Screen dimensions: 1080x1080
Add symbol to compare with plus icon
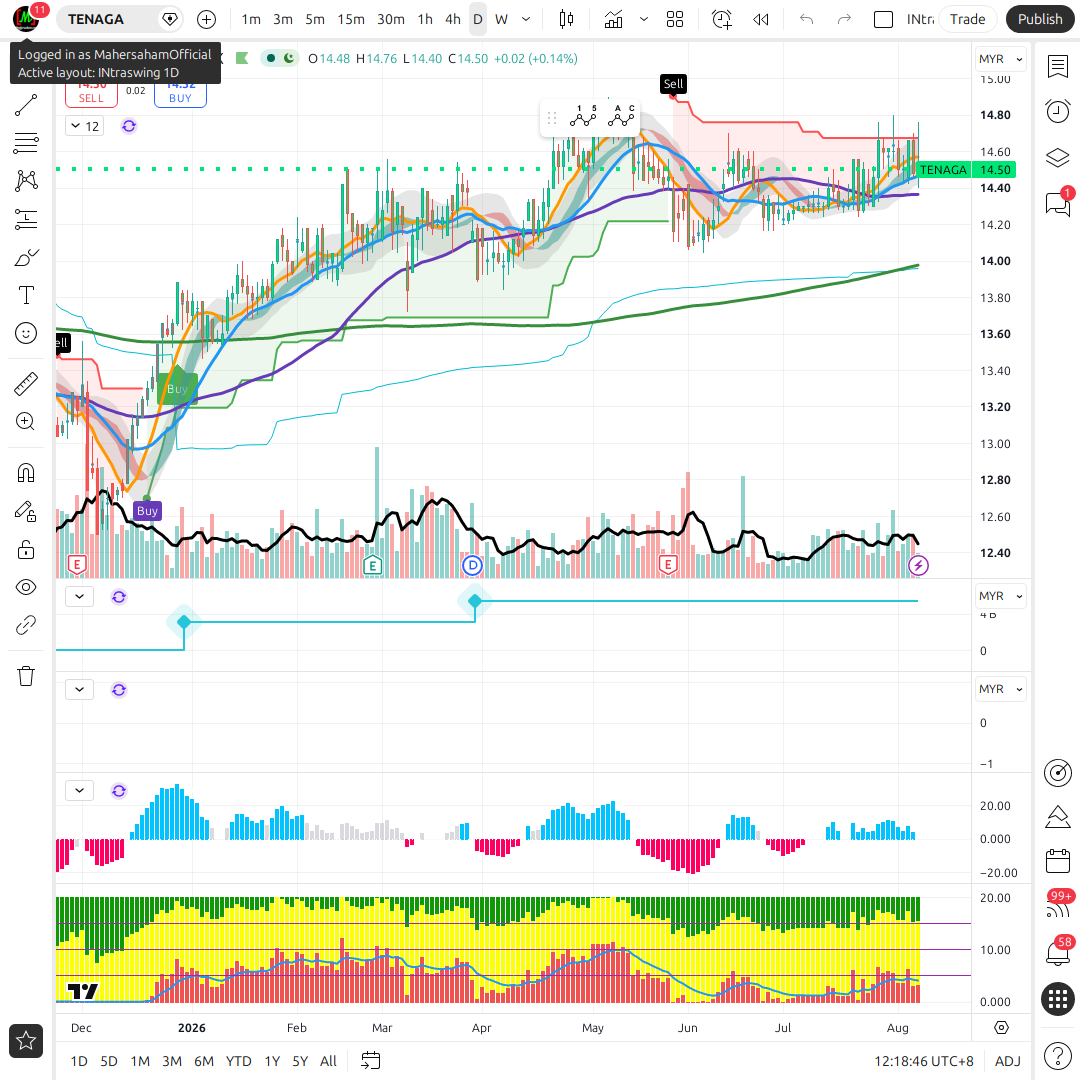tap(207, 19)
